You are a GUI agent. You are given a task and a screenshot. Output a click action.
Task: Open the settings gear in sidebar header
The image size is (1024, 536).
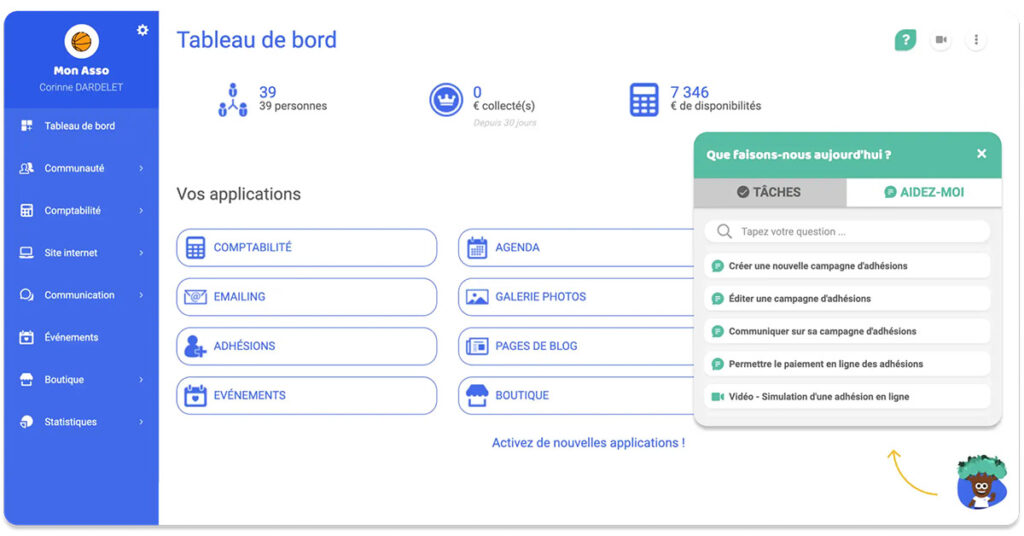pos(142,30)
